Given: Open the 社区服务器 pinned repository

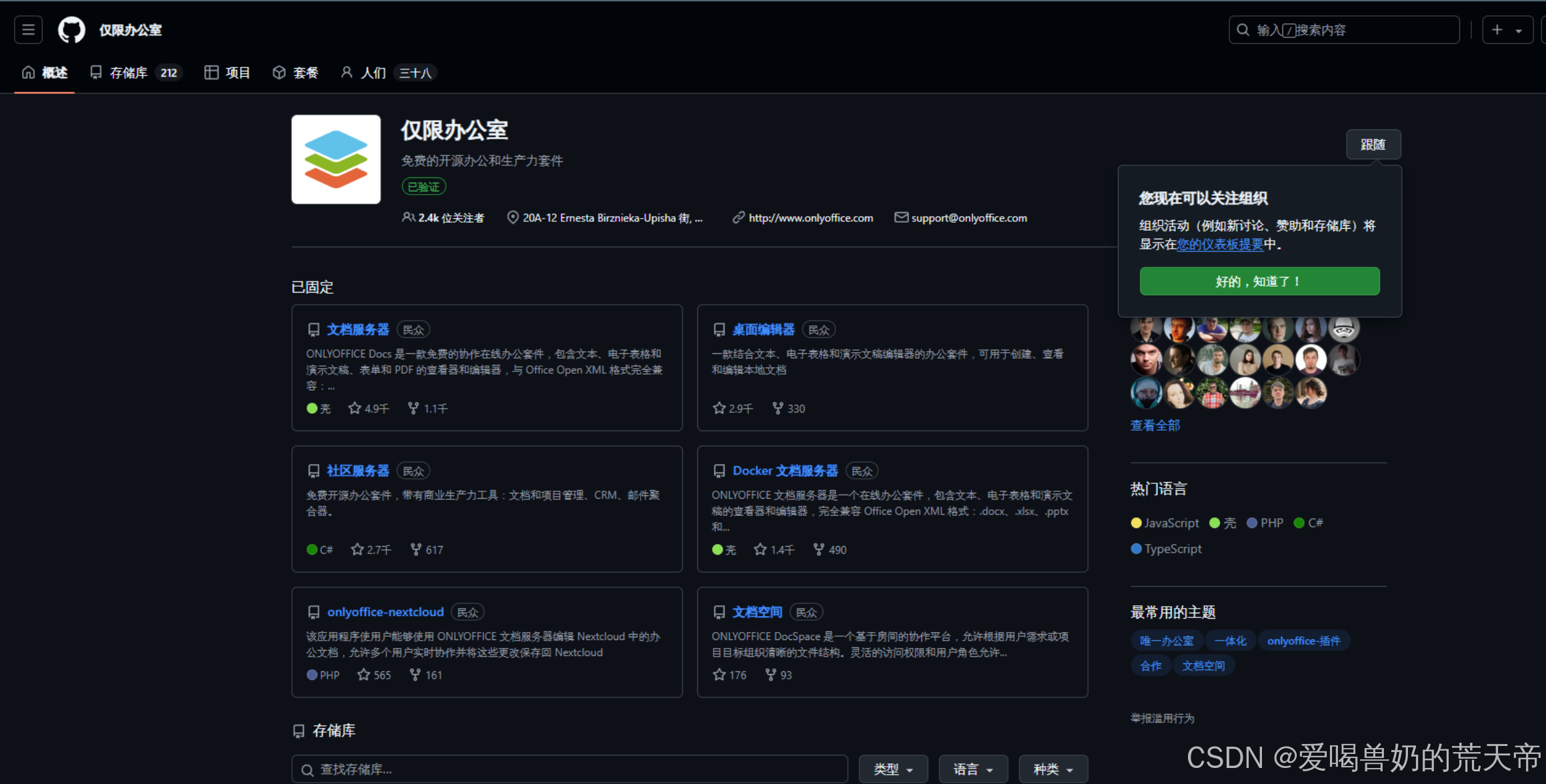Looking at the screenshot, I should [358, 471].
